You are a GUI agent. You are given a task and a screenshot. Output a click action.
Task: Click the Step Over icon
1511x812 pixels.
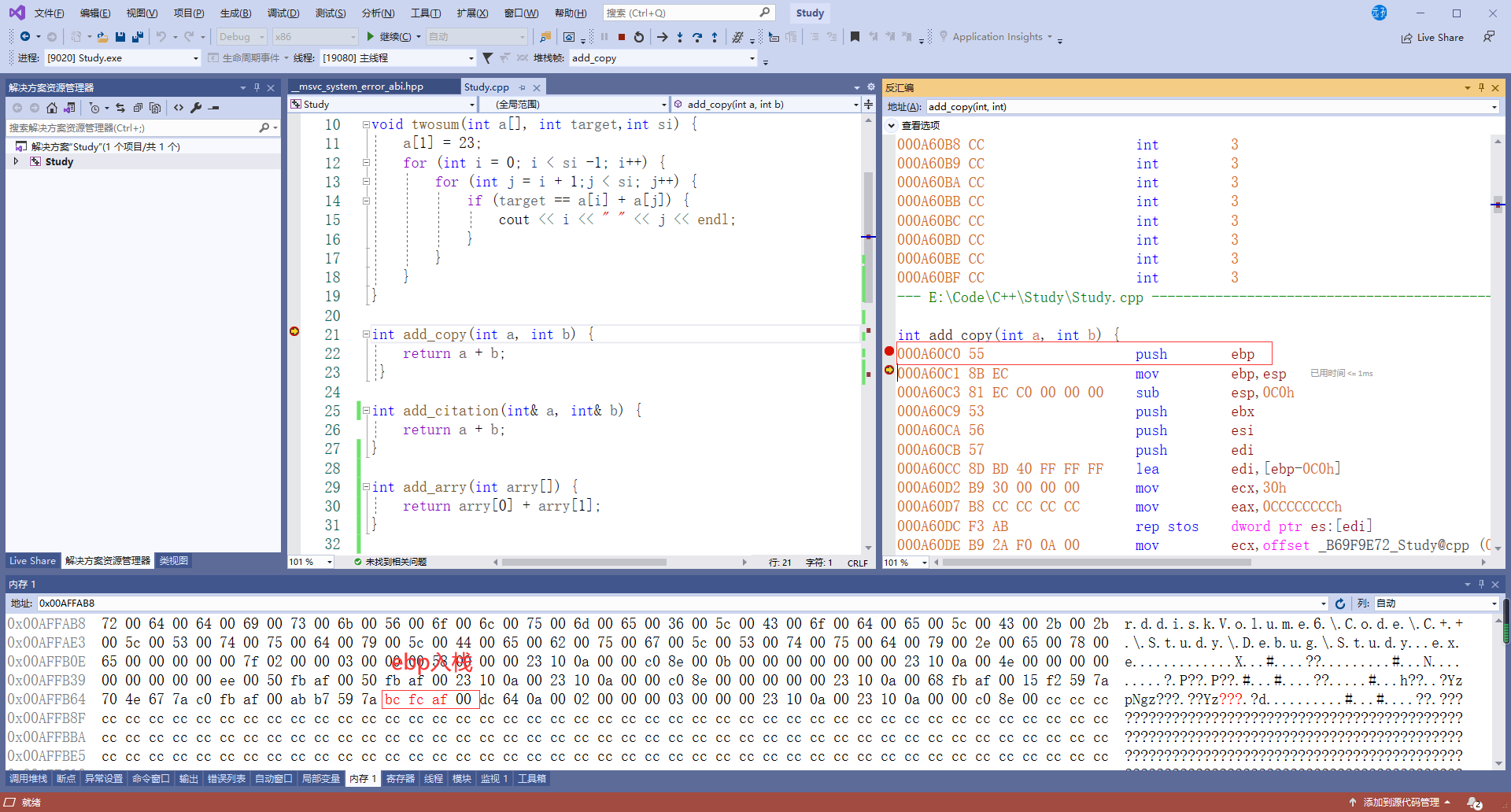pos(697,37)
